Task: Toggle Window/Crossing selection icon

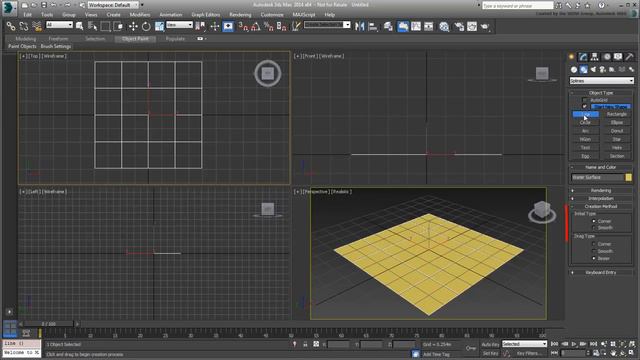Action: 118,27
